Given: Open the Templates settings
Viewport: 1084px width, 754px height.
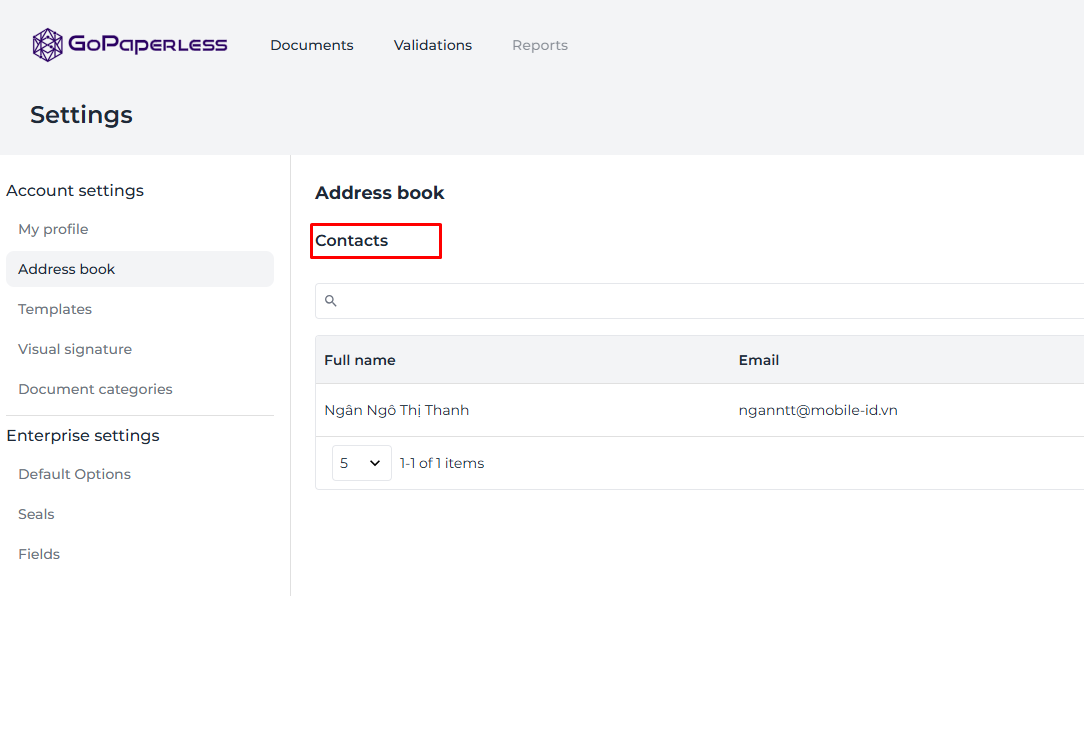Looking at the screenshot, I should [x=55, y=309].
